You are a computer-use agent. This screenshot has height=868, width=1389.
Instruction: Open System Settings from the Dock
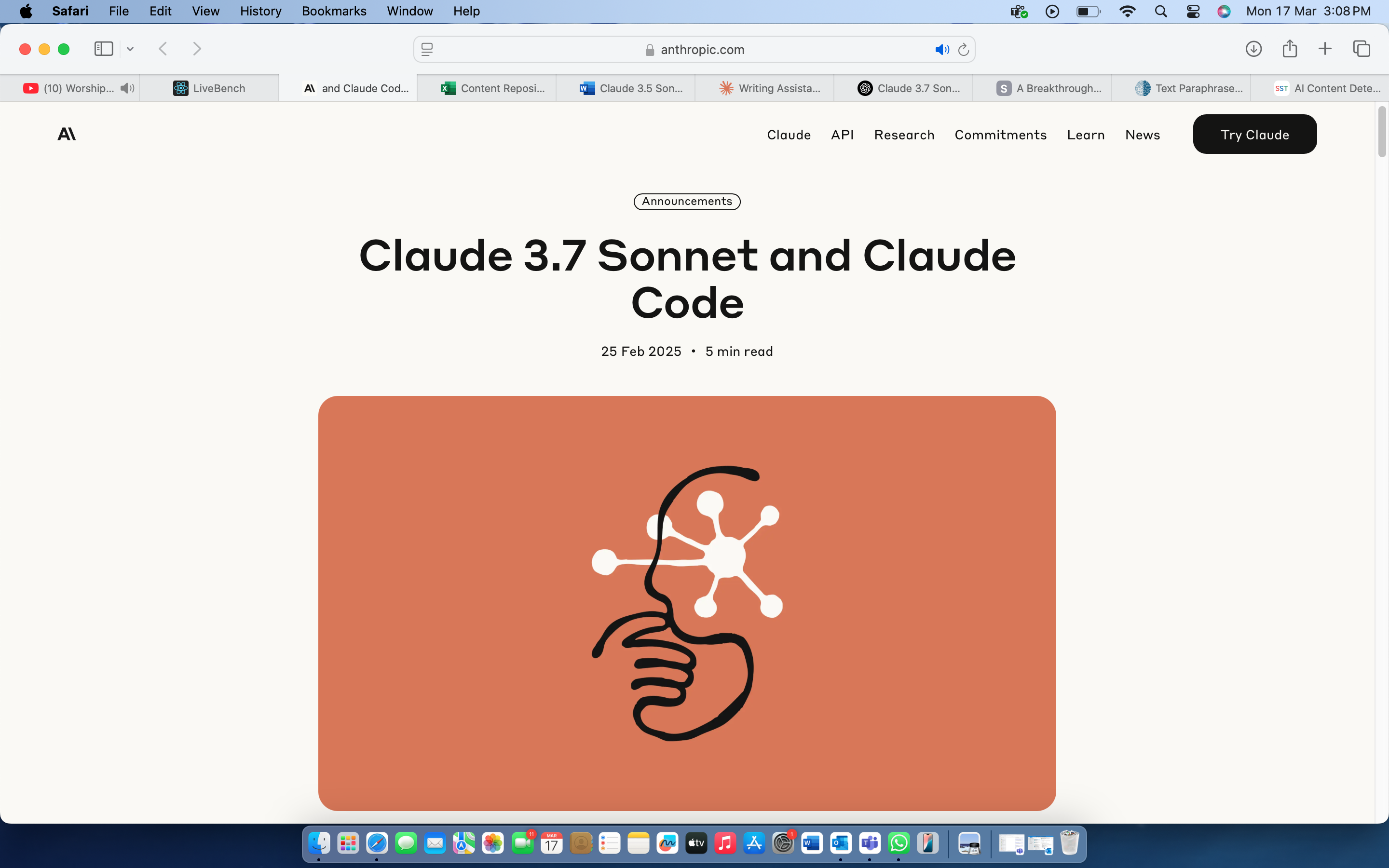click(783, 843)
